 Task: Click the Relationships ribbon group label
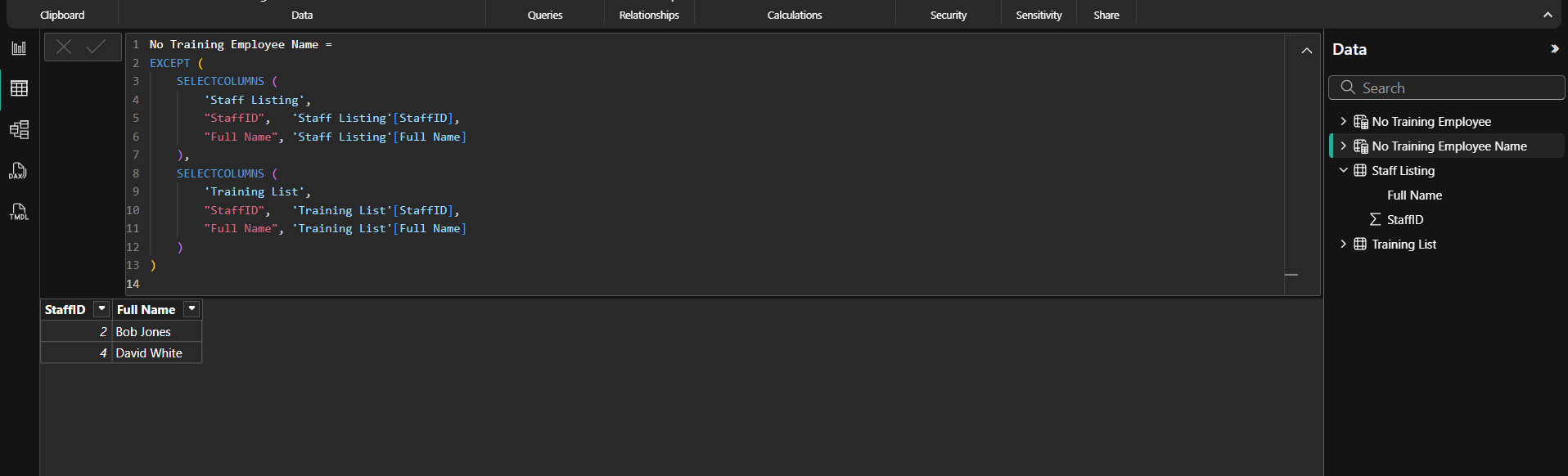click(x=649, y=15)
